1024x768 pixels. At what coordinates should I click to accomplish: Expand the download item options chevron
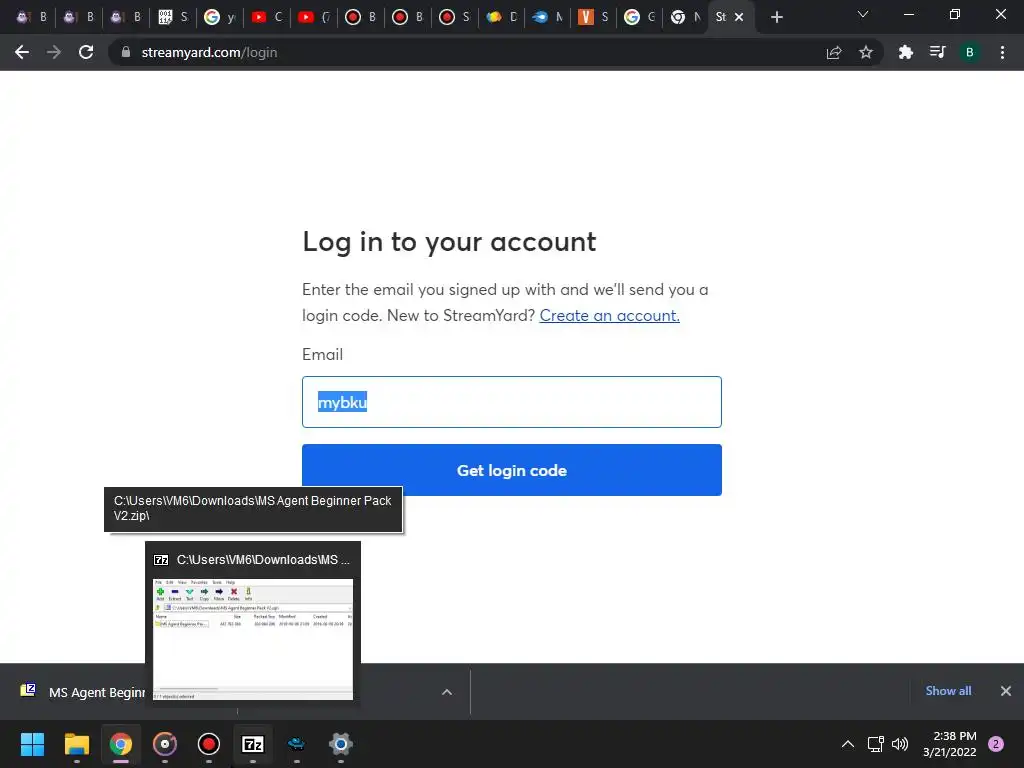[x=447, y=692]
